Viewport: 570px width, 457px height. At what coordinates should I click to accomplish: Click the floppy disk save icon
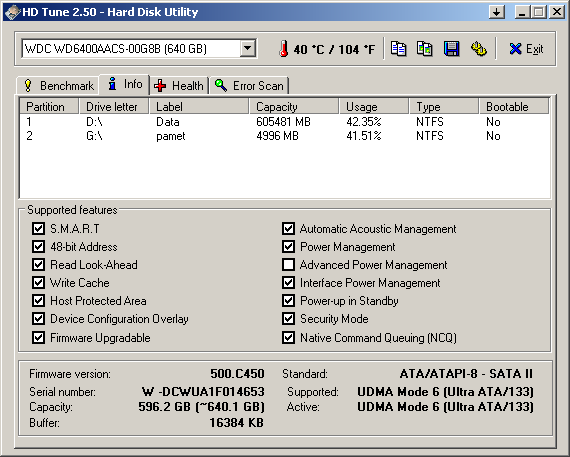coord(451,49)
